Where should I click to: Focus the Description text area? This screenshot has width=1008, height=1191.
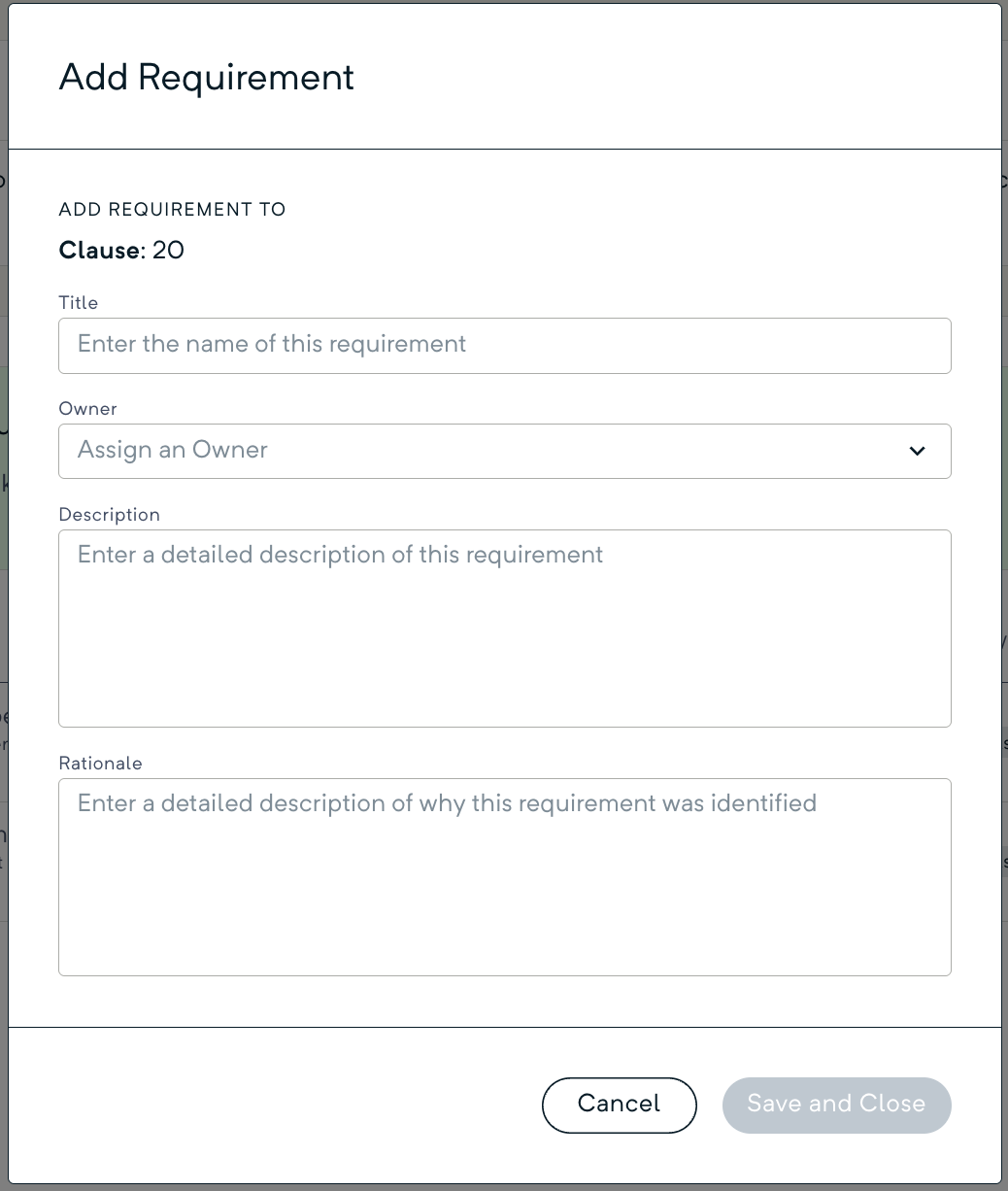504,641
